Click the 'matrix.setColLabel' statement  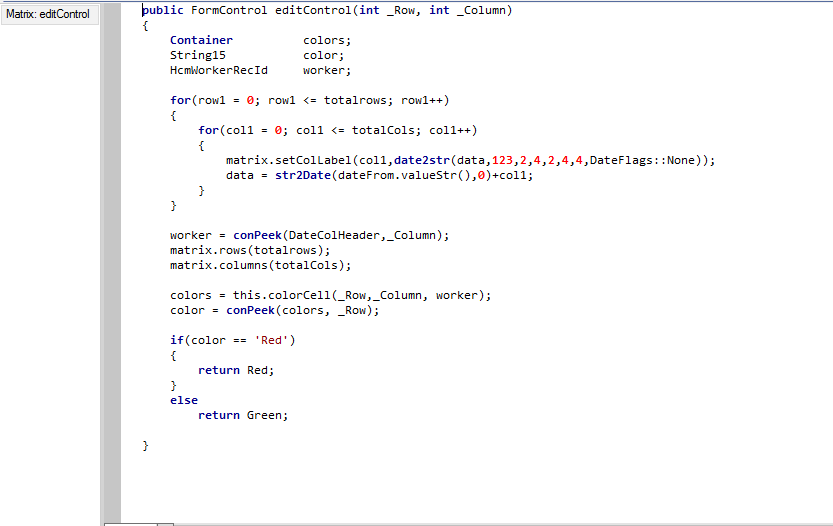coord(471,160)
